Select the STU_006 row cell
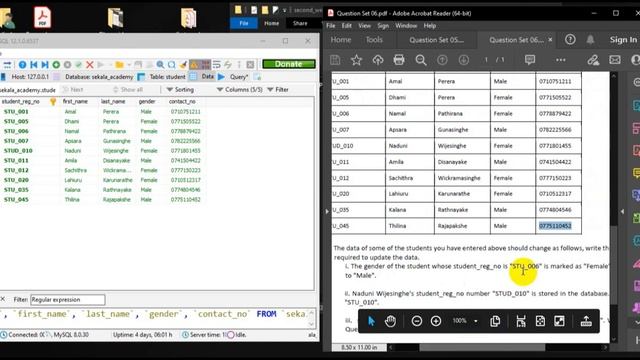The width and height of the screenshot is (640, 360). [x=16, y=131]
